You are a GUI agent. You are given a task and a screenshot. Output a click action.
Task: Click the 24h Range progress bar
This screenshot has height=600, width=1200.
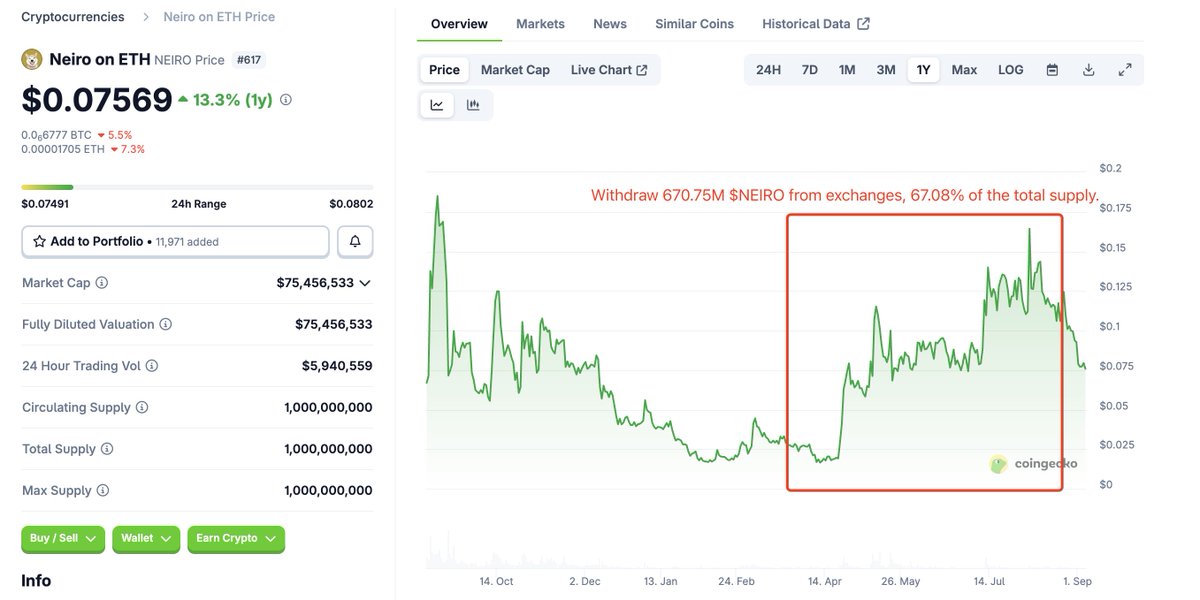click(x=197, y=187)
